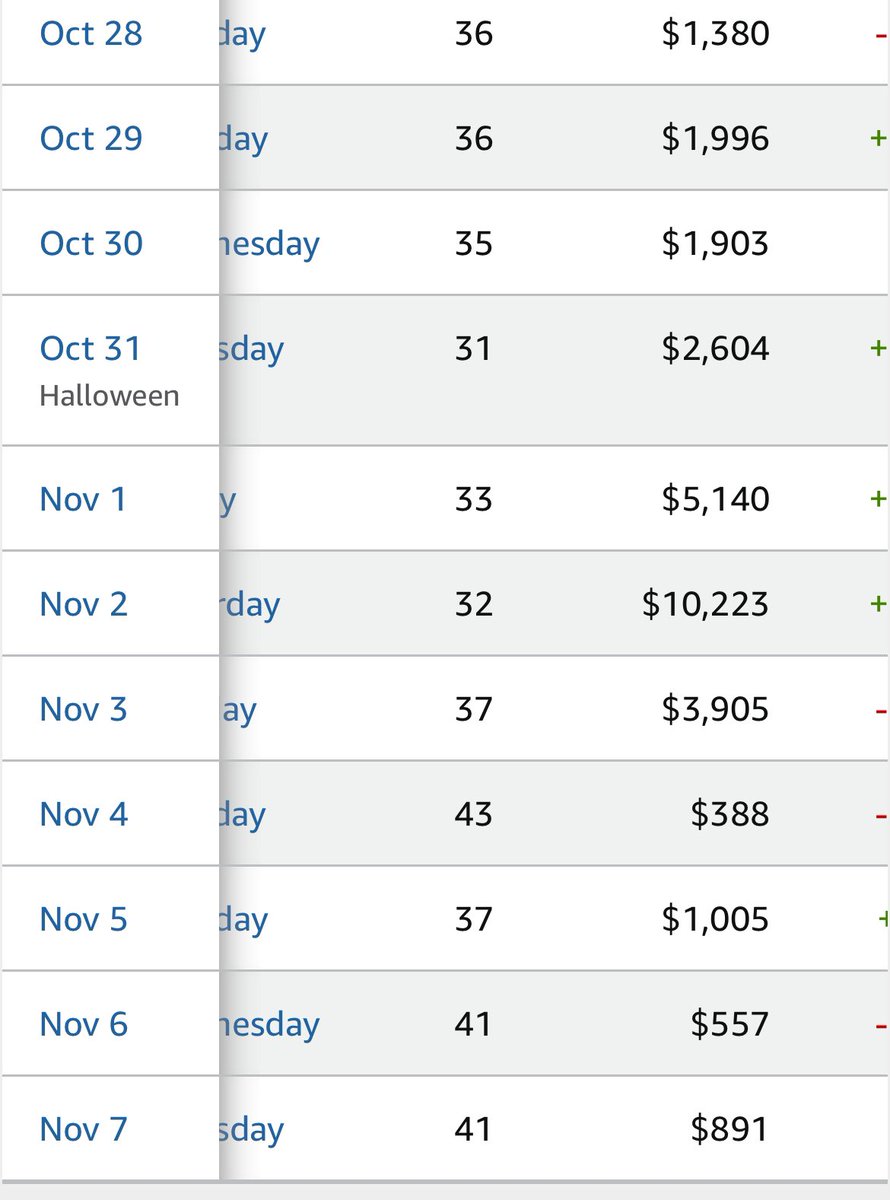Select the Oct 30 date link
Viewport: 890px width, 1200px height.
pos(91,243)
